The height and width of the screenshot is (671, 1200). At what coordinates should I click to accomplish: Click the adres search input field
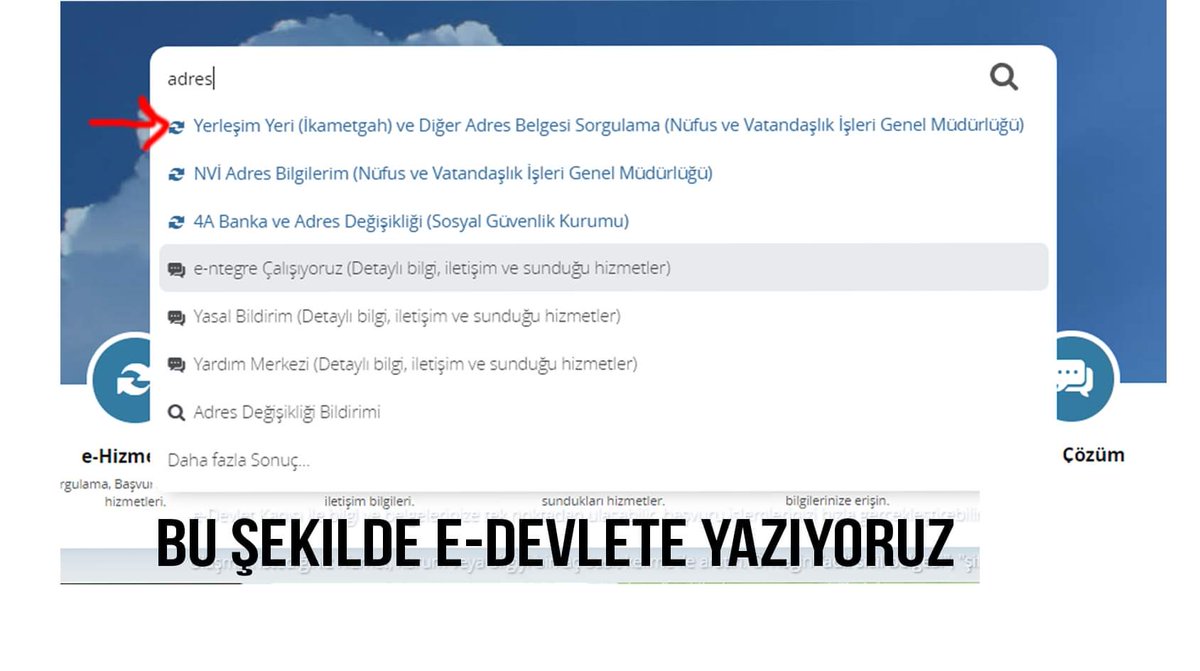pyautogui.click(x=400, y=76)
